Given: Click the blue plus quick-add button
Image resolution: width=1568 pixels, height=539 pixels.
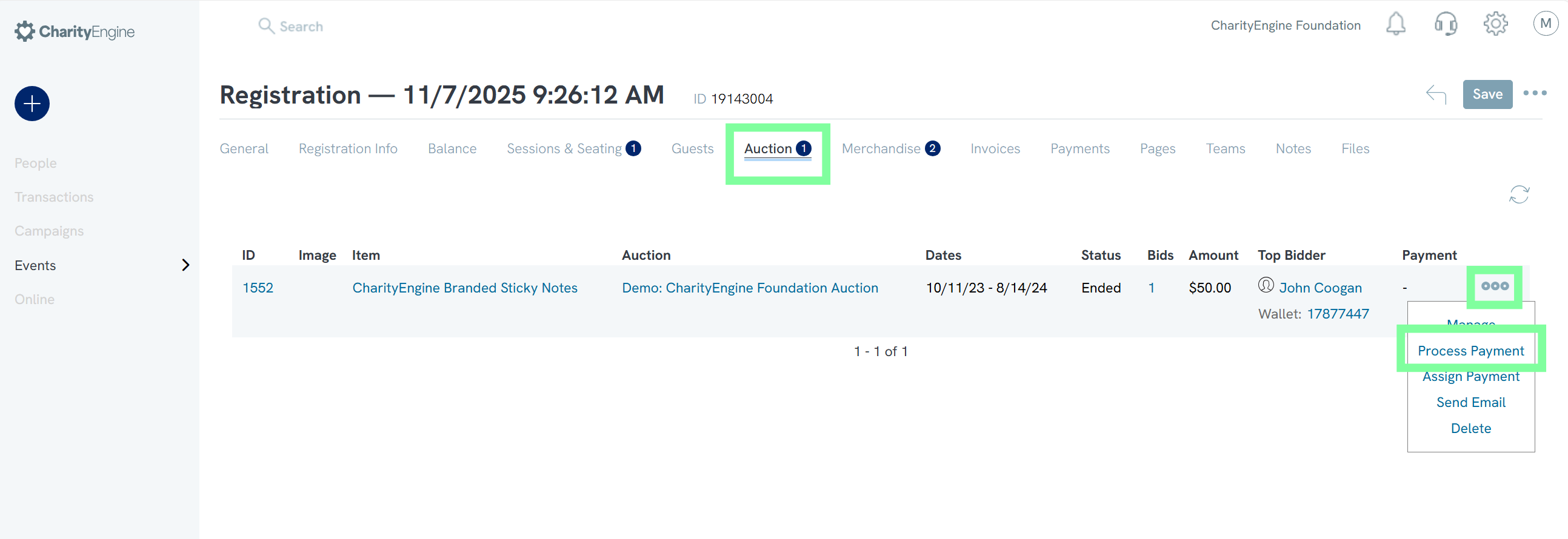Looking at the screenshot, I should pyautogui.click(x=32, y=104).
